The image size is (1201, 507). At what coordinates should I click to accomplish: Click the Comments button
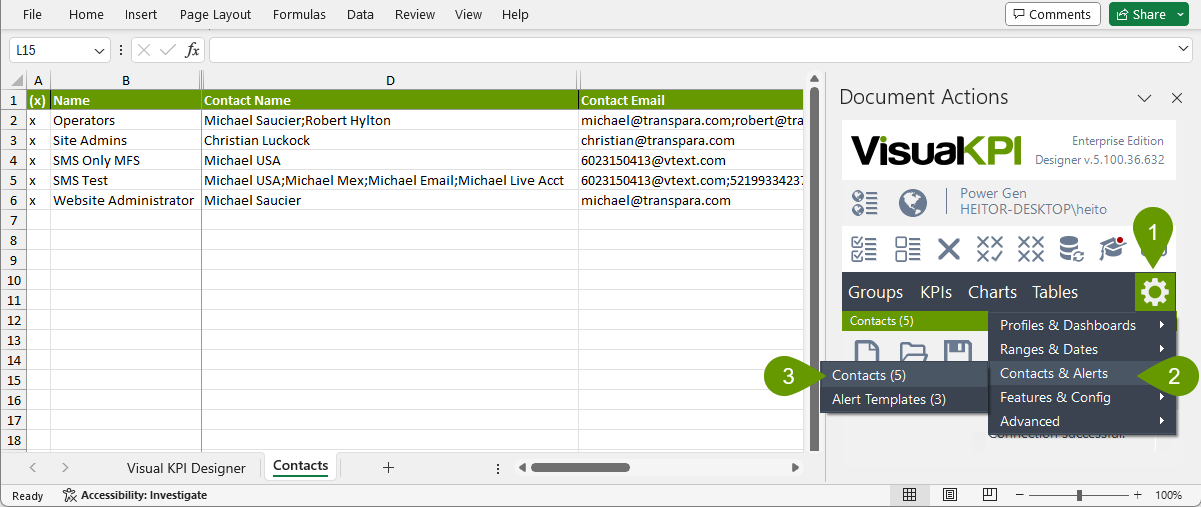pyautogui.click(x=1052, y=15)
